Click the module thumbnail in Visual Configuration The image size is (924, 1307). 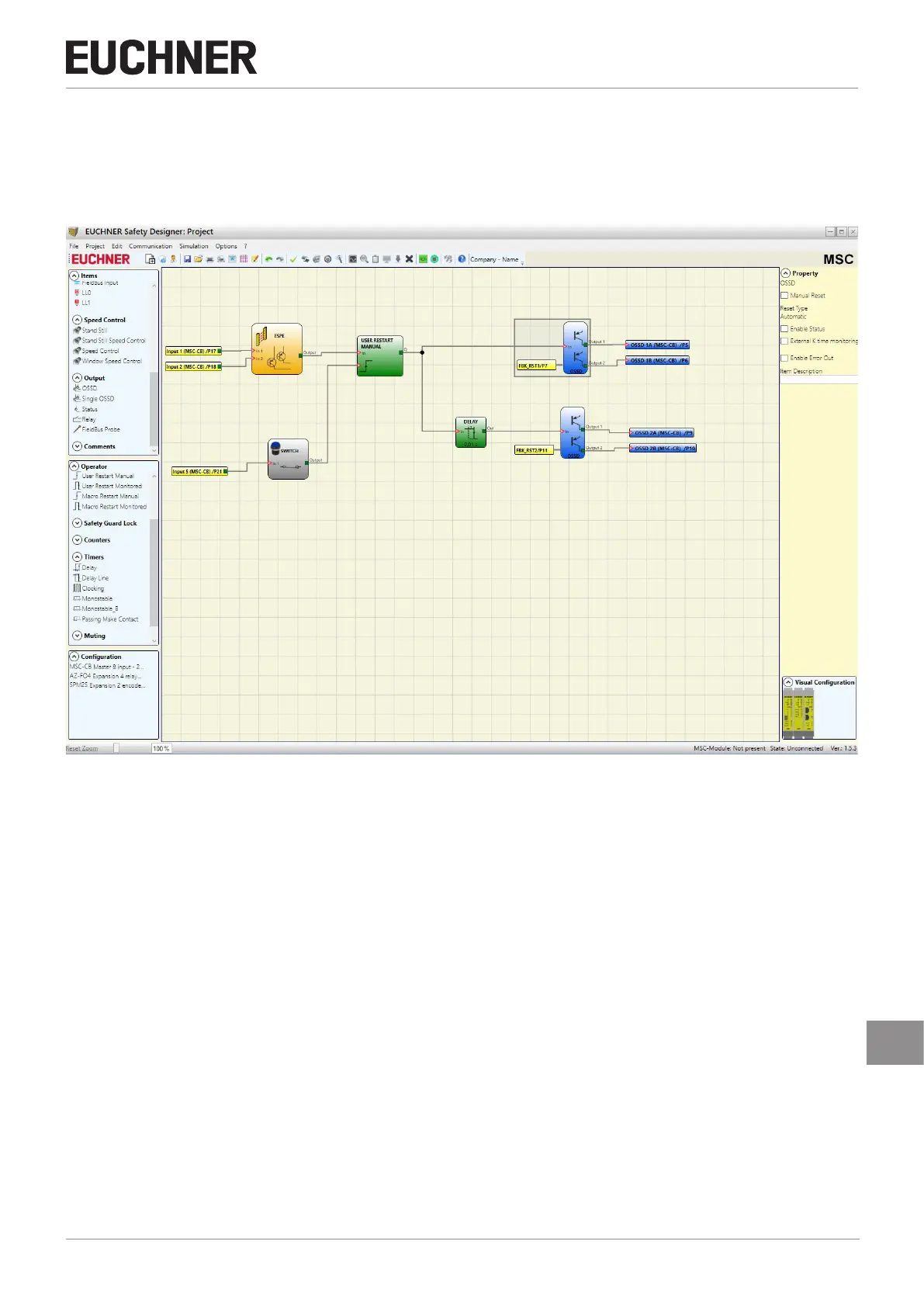pos(800,714)
